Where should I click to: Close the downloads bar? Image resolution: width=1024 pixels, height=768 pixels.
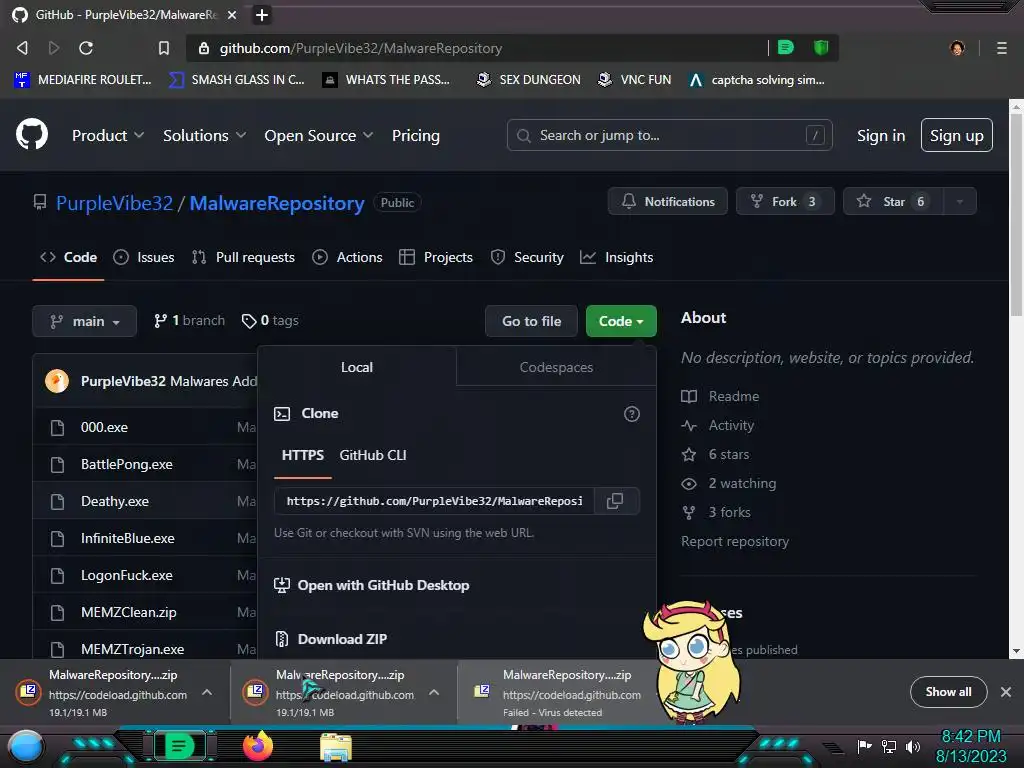point(1006,692)
